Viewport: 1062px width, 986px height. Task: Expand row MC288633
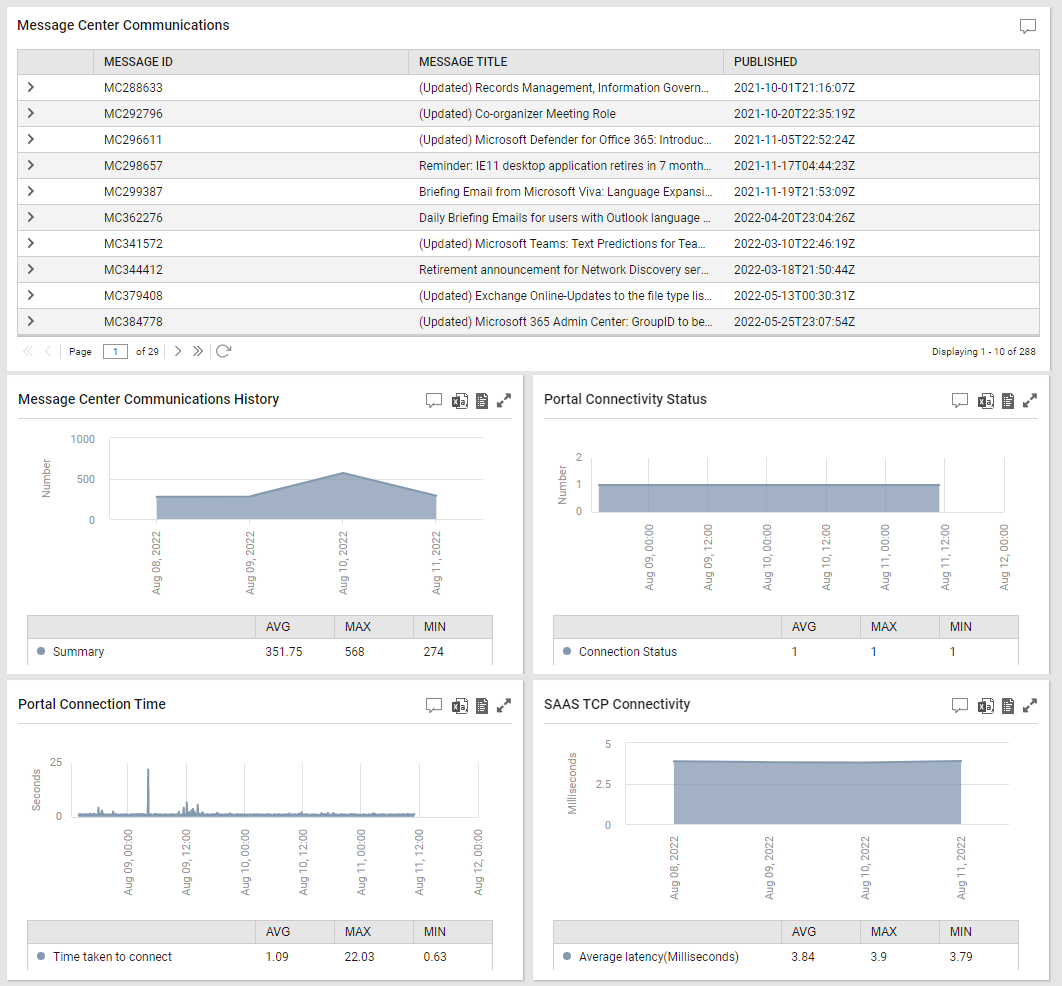tap(30, 87)
